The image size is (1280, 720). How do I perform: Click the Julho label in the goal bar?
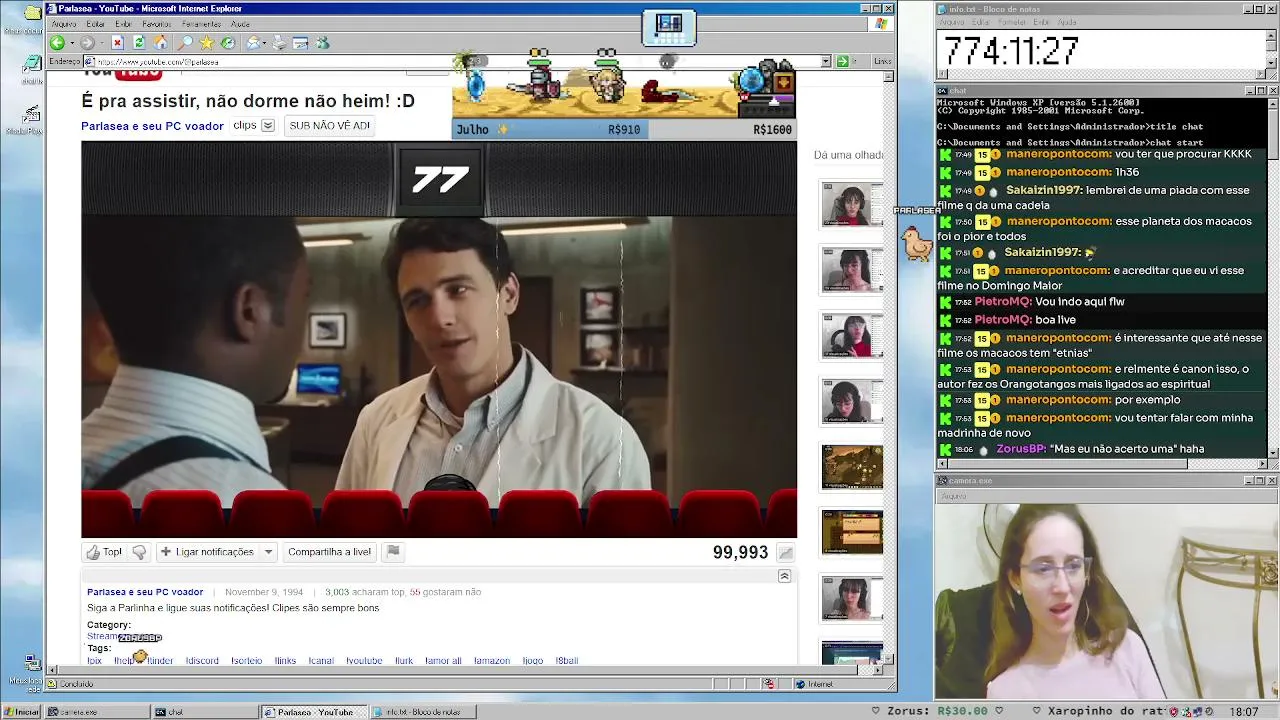pyautogui.click(x=473, y=130)
